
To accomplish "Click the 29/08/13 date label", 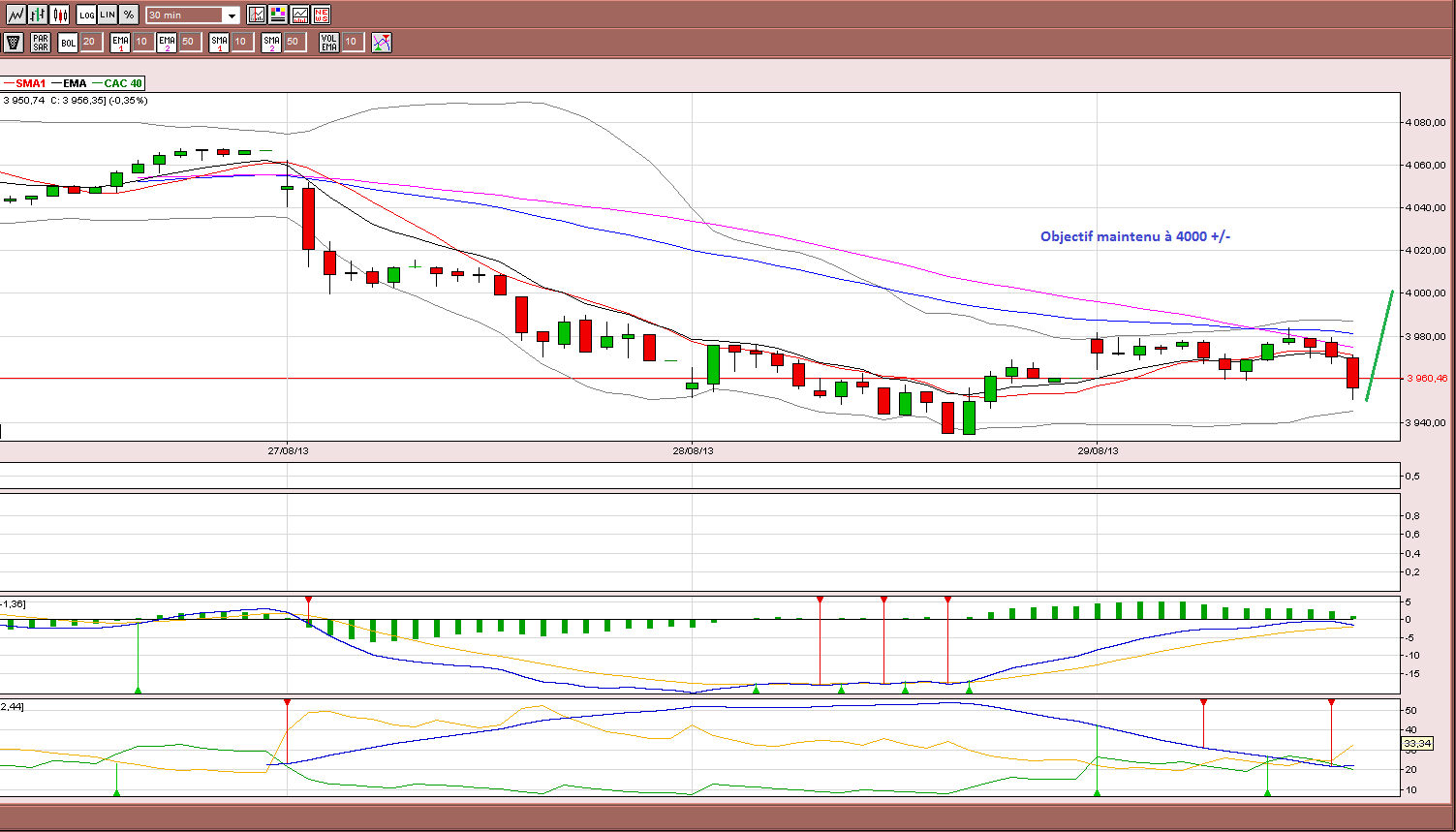I will 1098,450.
